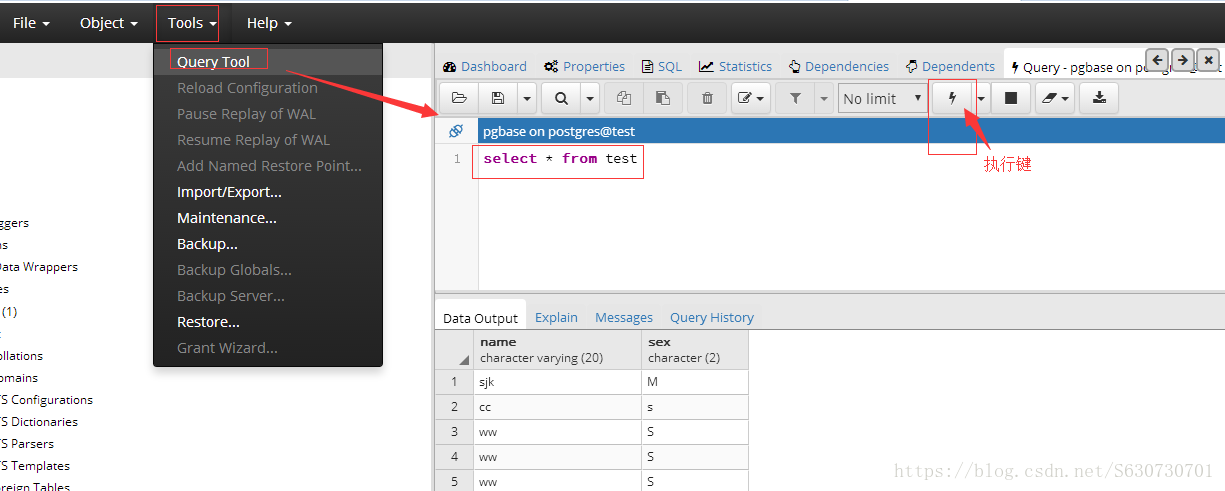The width and height of the screenshot is (1225, 491).
Task: Switch to the Properties tab
Action: (x=585, y=66)
